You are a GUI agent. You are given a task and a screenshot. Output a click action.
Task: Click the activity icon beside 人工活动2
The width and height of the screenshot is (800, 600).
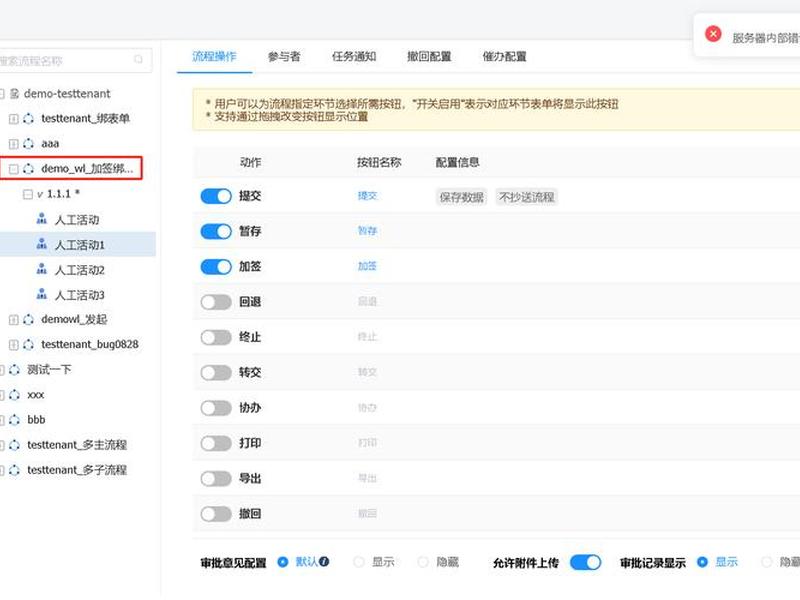(x=42, y=269)
